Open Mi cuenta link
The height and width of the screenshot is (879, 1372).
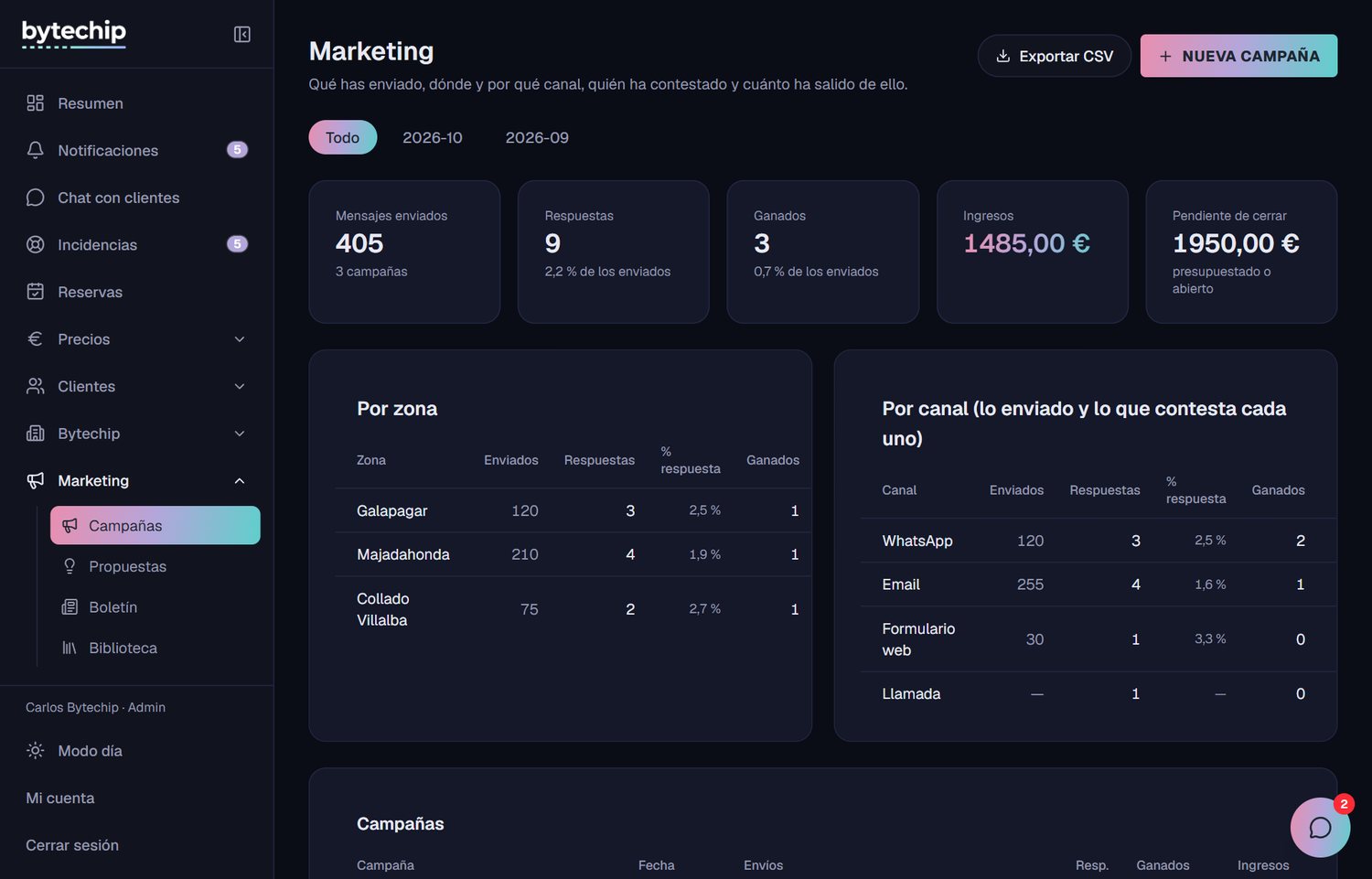60,798
